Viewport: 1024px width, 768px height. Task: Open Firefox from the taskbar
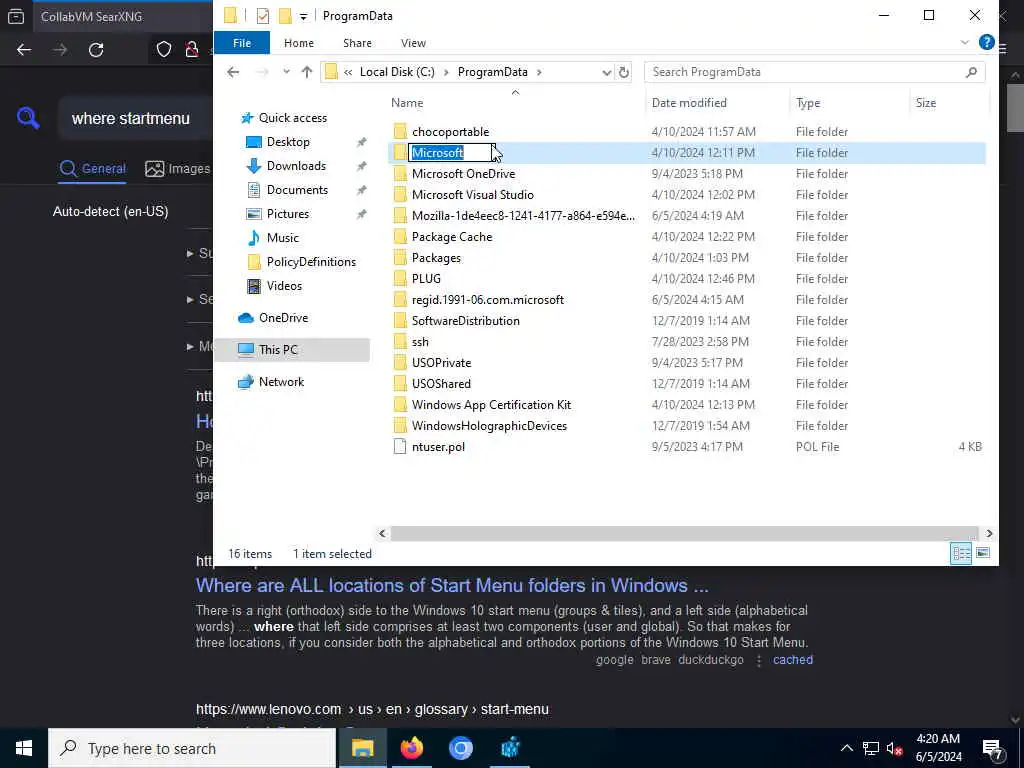pyautogui.click(x=411, y=748)
